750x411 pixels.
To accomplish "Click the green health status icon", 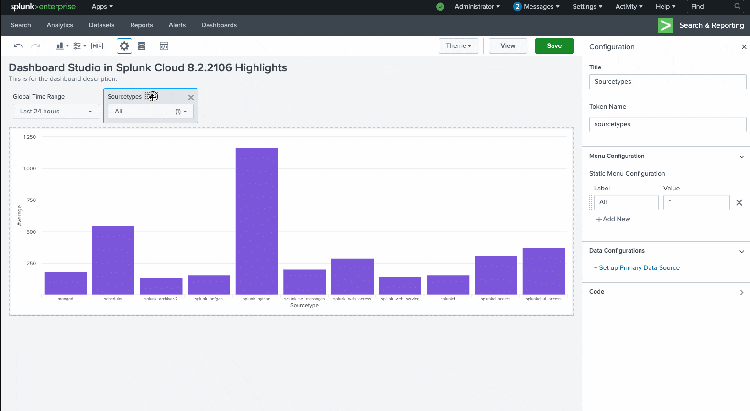I will click(440, 6).
